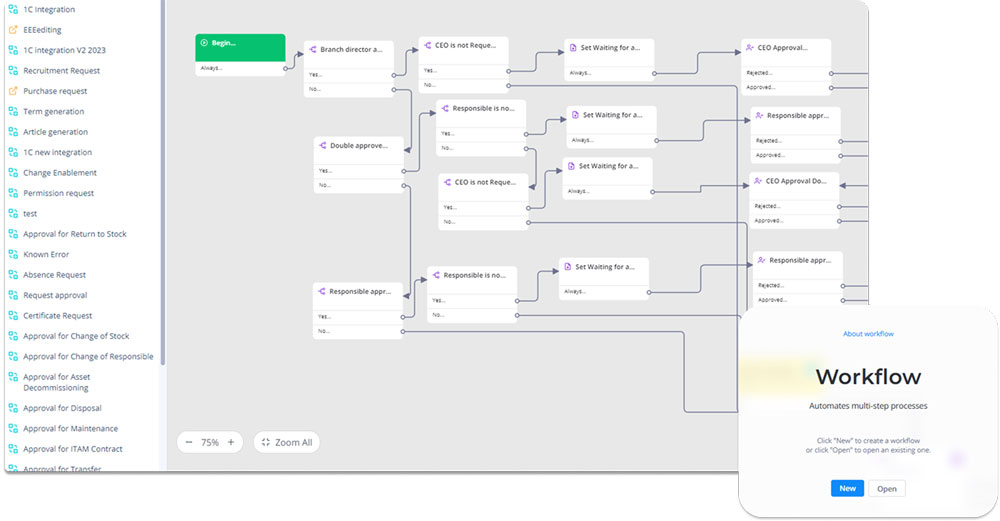The width and height of the screenshot is (1000, 521).
Task: Zoom in with the plus button
Action: pyautogui.click(x=231, y=442)
